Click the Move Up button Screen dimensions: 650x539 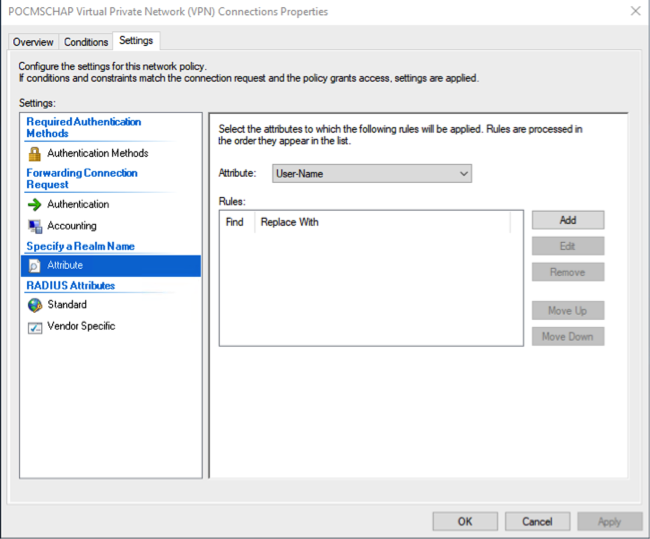pos(568,311)
